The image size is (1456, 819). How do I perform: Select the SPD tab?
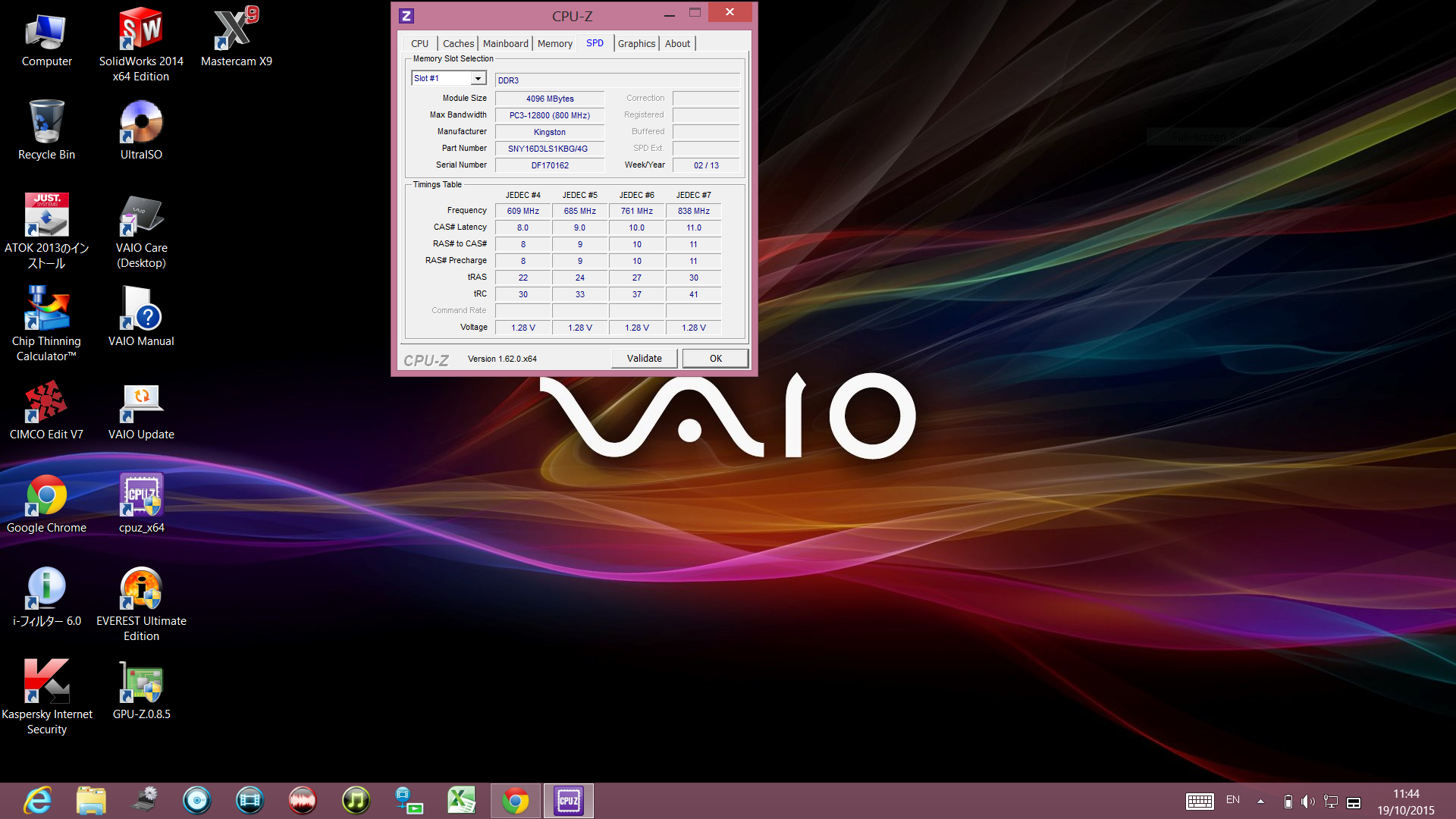pos(595,43)
